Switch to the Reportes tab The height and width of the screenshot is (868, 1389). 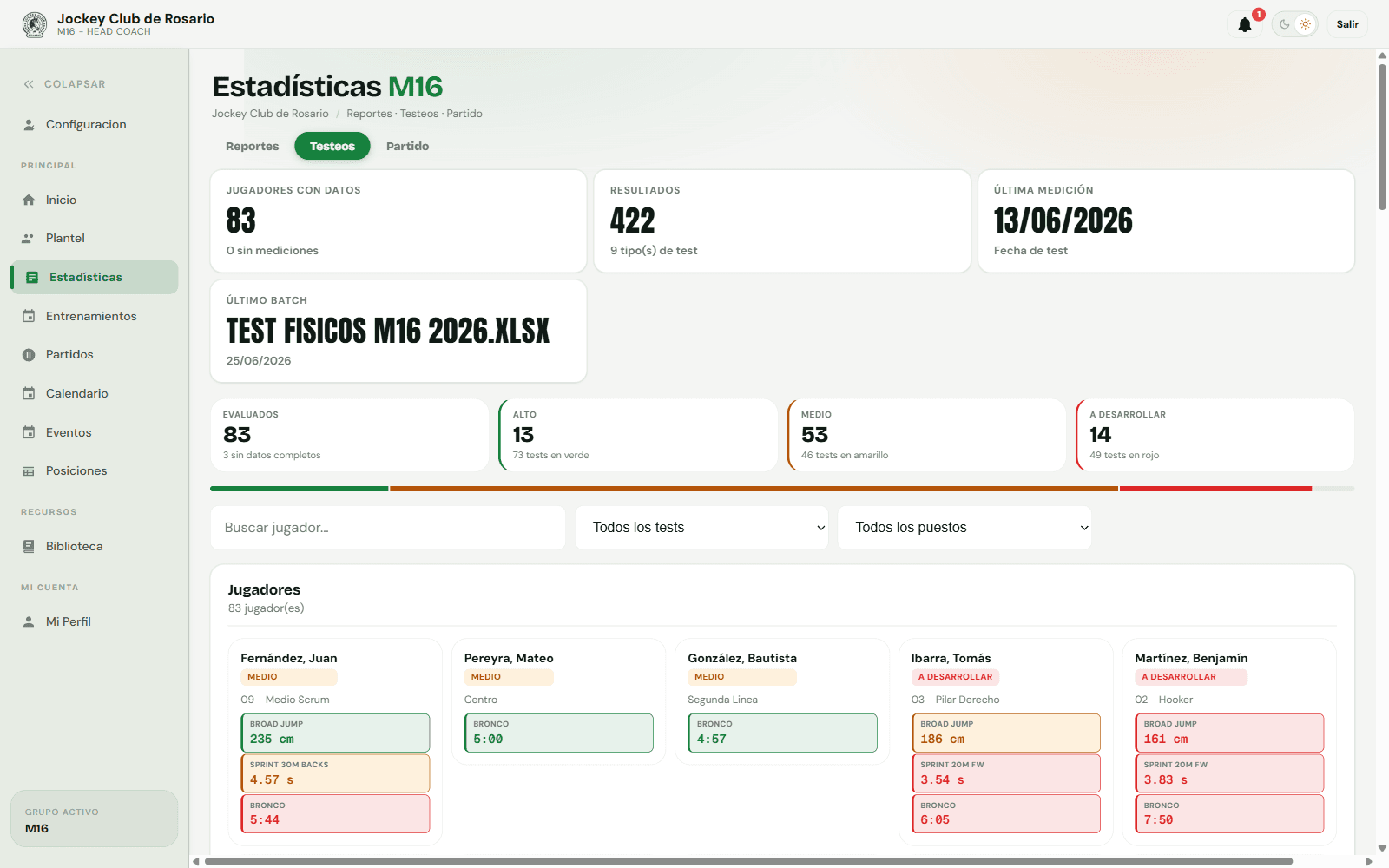pos(253,146)
